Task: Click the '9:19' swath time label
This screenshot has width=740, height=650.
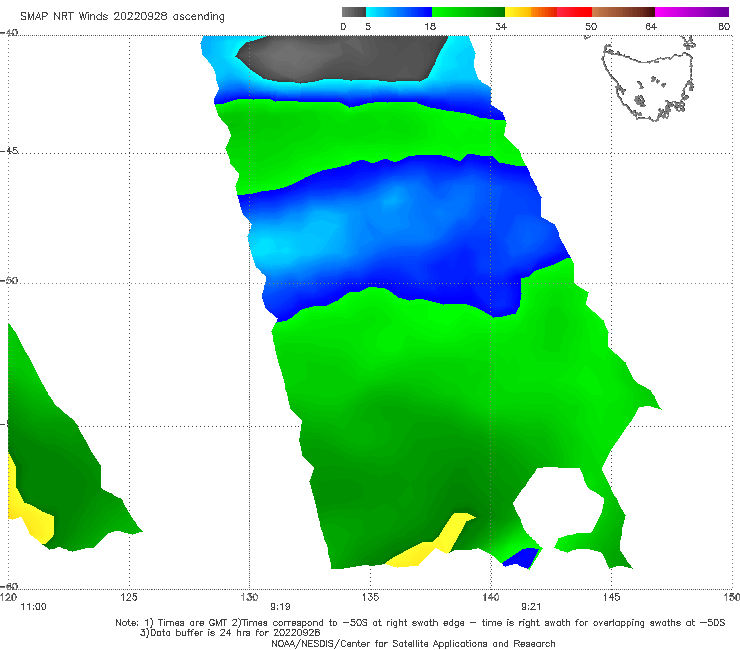Action: pos(280,607)
